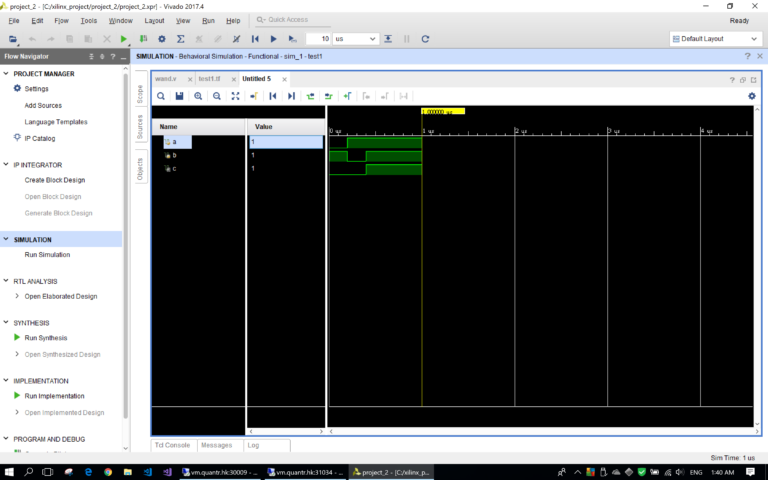Click the Run Implementation green arrow icon
The height and width of the screenshot is (480, 768).
[x=17, y=395]
